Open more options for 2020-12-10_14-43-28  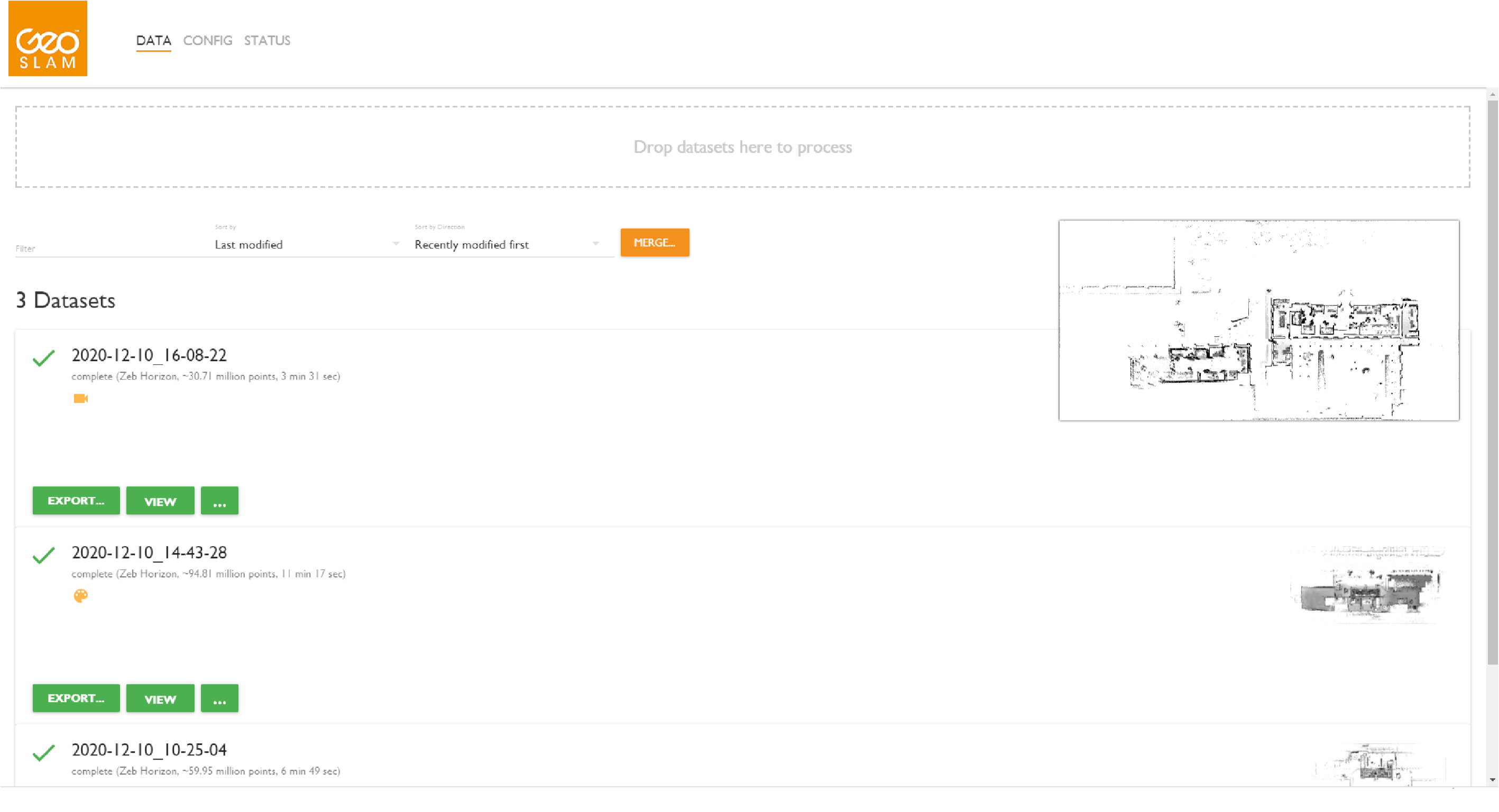point(219,698)
